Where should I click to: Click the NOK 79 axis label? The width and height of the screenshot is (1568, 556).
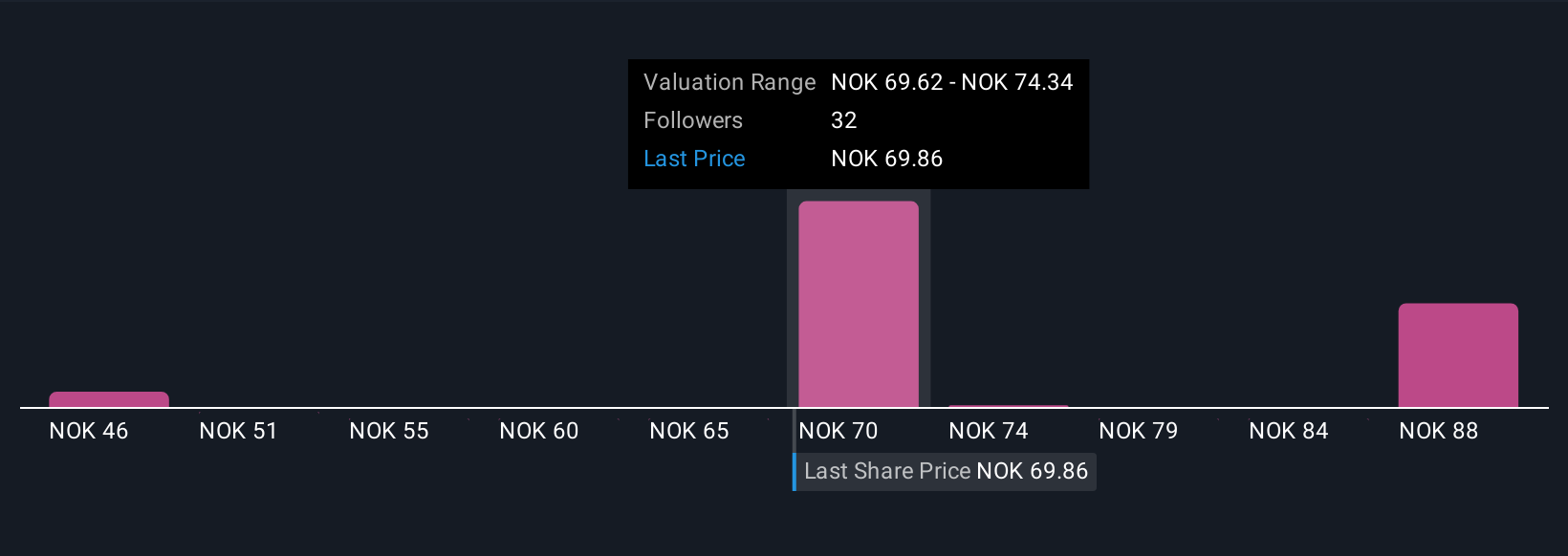[1139, 431]
